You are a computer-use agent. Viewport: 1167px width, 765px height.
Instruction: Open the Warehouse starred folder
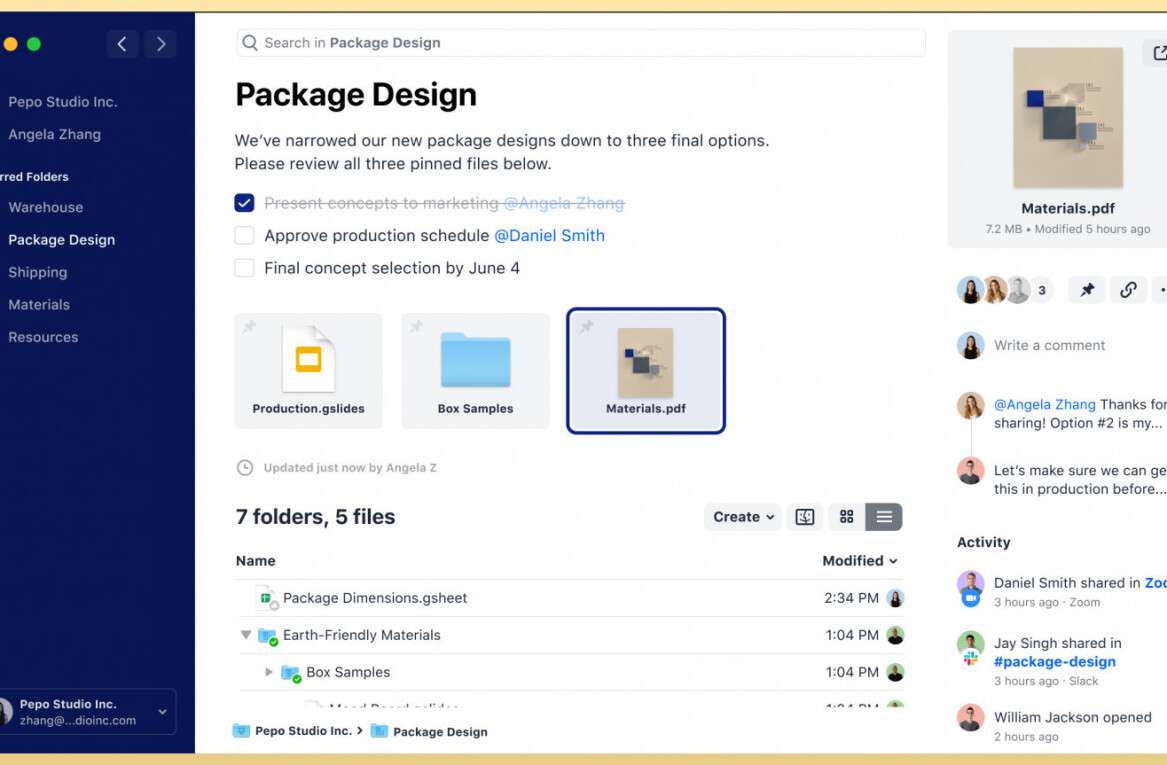coord(46,207)
